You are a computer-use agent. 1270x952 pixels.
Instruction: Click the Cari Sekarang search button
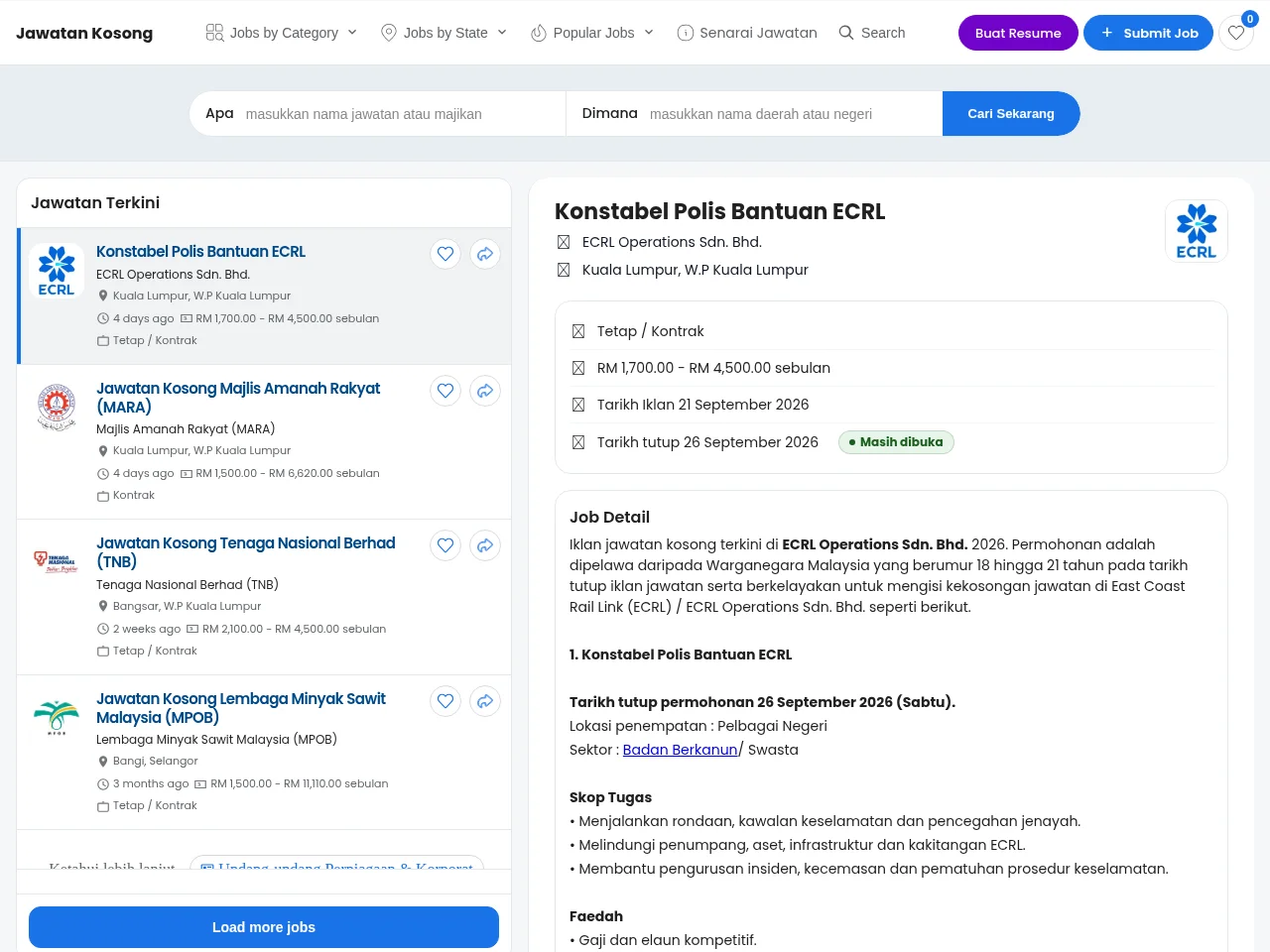1011,114
